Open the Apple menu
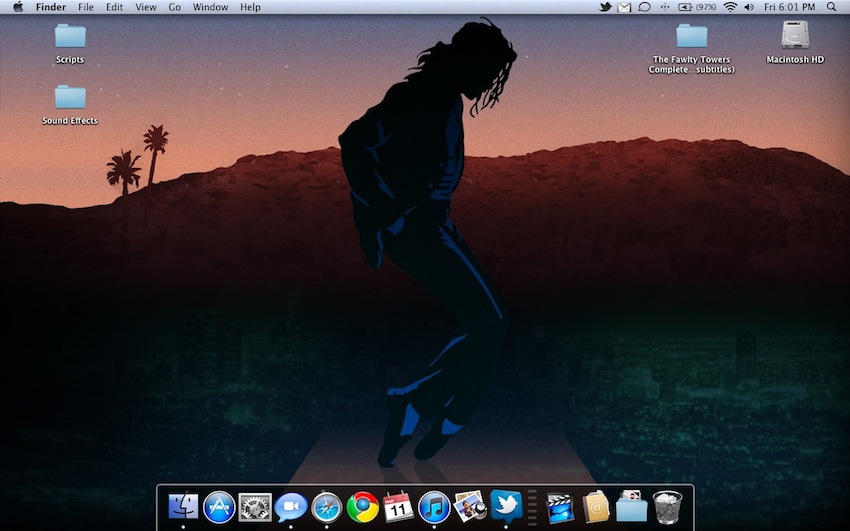Screen dimensions: 850x531 pyautogui.click(x=18, y=7)
